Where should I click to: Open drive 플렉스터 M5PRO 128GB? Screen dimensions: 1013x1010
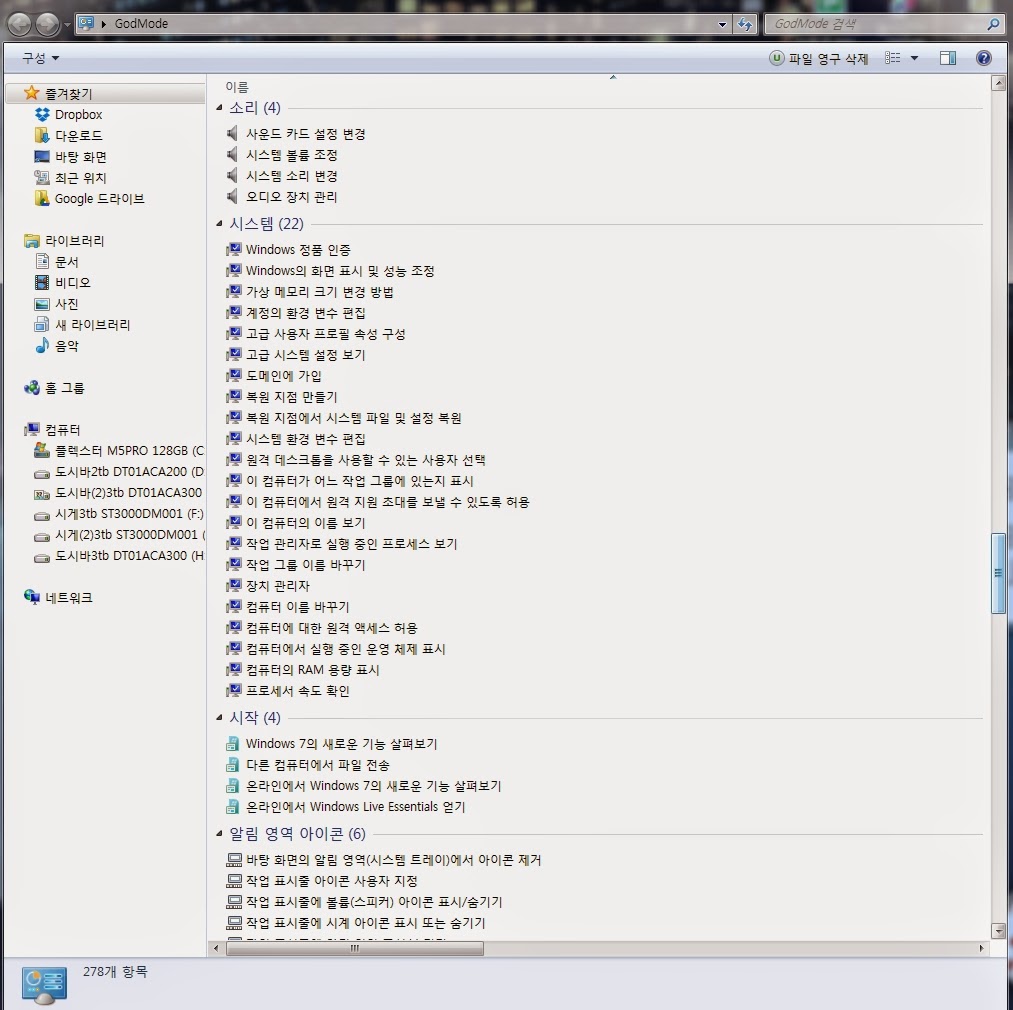click(x=129, y=450)
